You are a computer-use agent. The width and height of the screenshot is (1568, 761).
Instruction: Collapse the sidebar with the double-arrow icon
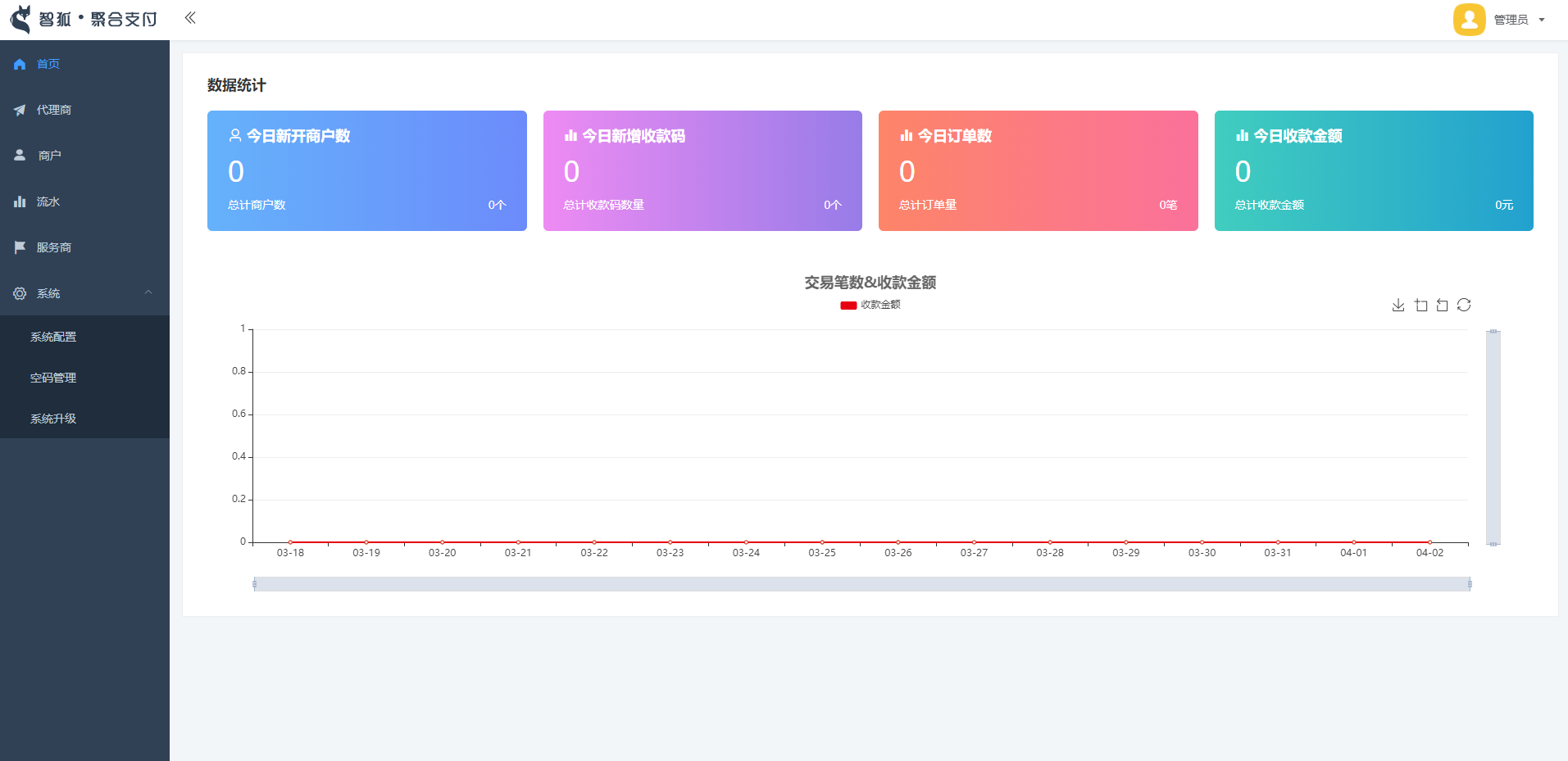190,18
